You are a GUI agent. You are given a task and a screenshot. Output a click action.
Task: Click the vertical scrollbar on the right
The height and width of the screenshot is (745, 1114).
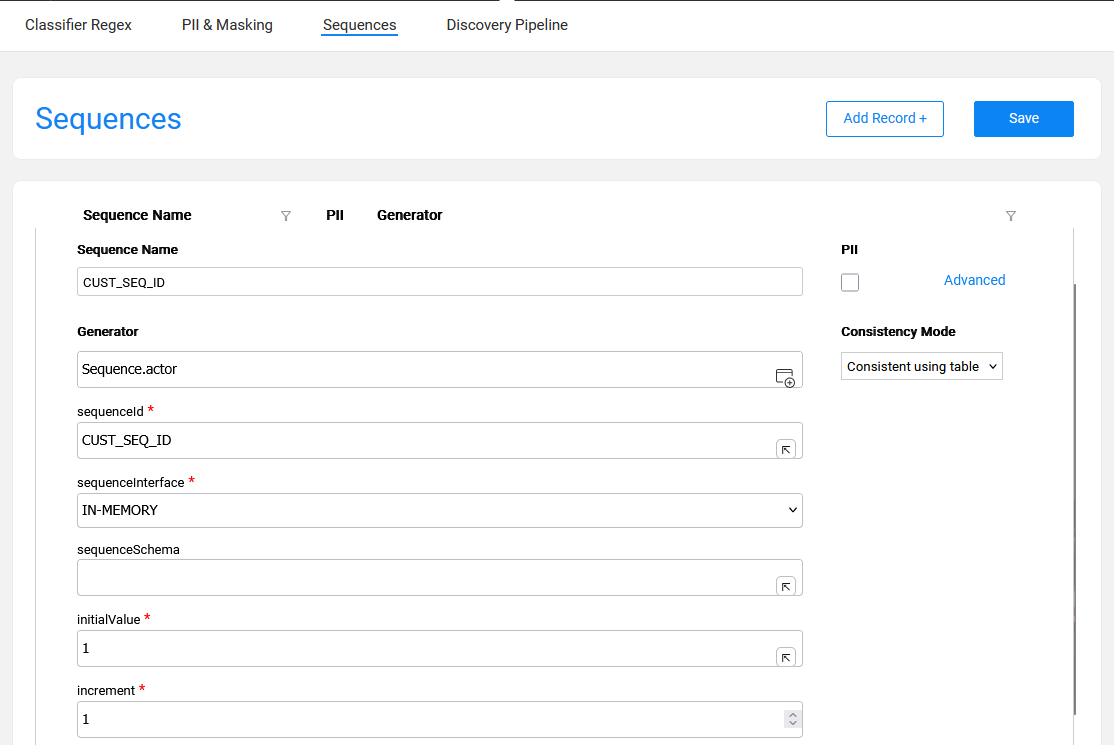tap(1075, 500)
